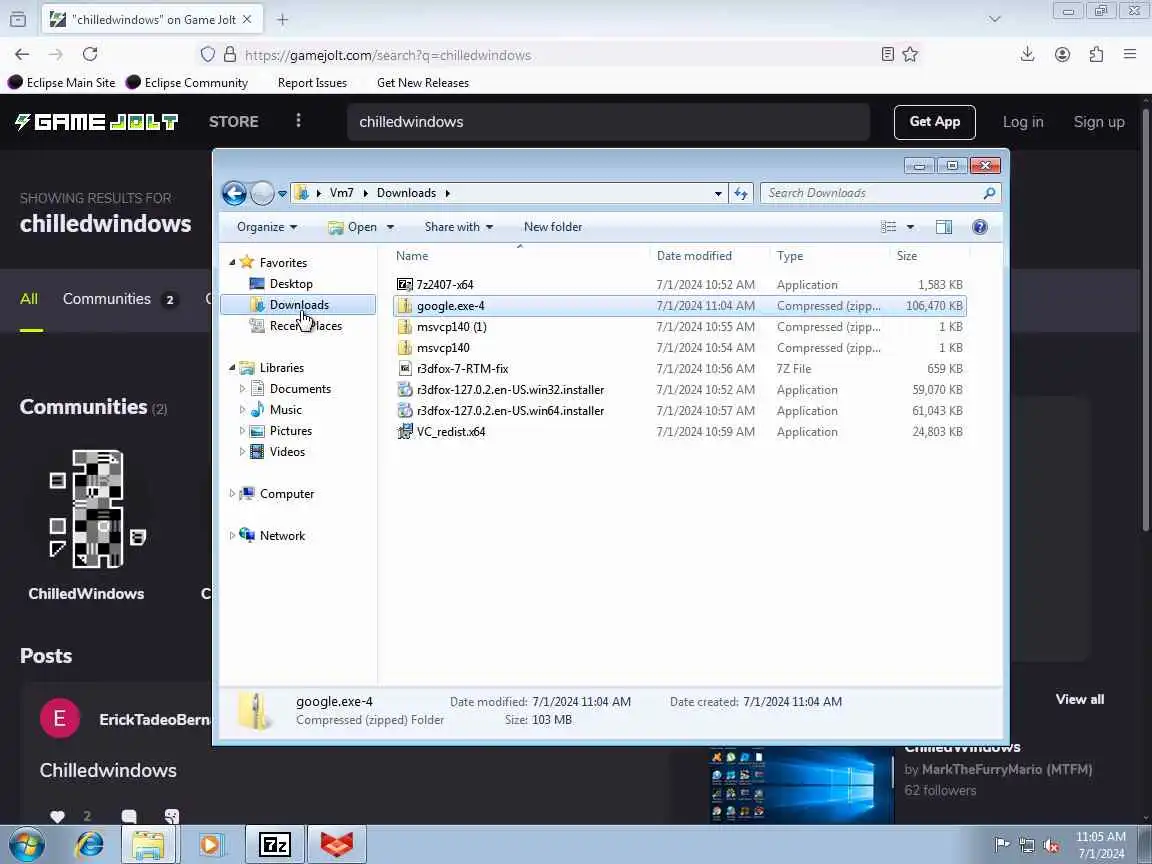This screenshot has width=1152, height=864.
Task: Open 7-Zip from the taskbar
Action: tap(275, 845)
